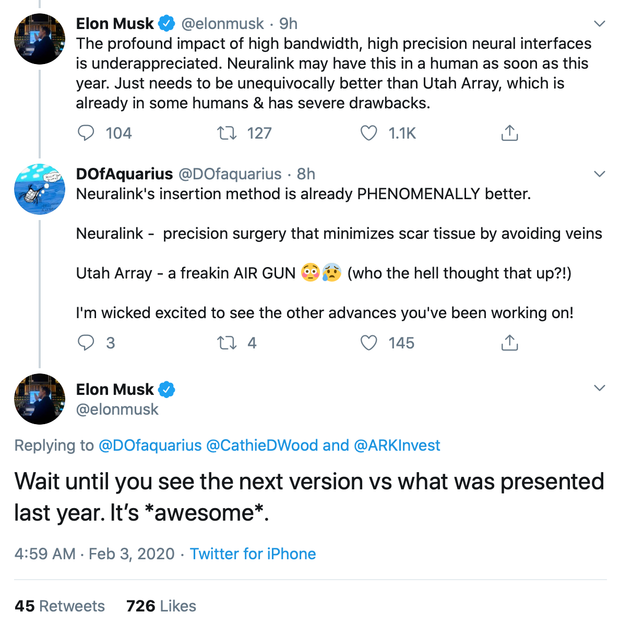Viewport: 620px width, 629px height.
Task: Share the DOfAquarius tweet
Action: pos(509,343)
